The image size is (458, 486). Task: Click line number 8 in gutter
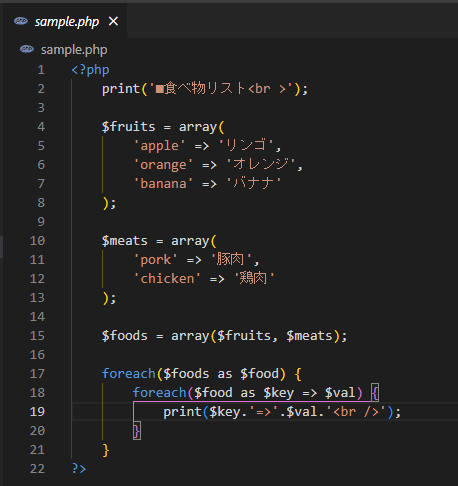41,203
